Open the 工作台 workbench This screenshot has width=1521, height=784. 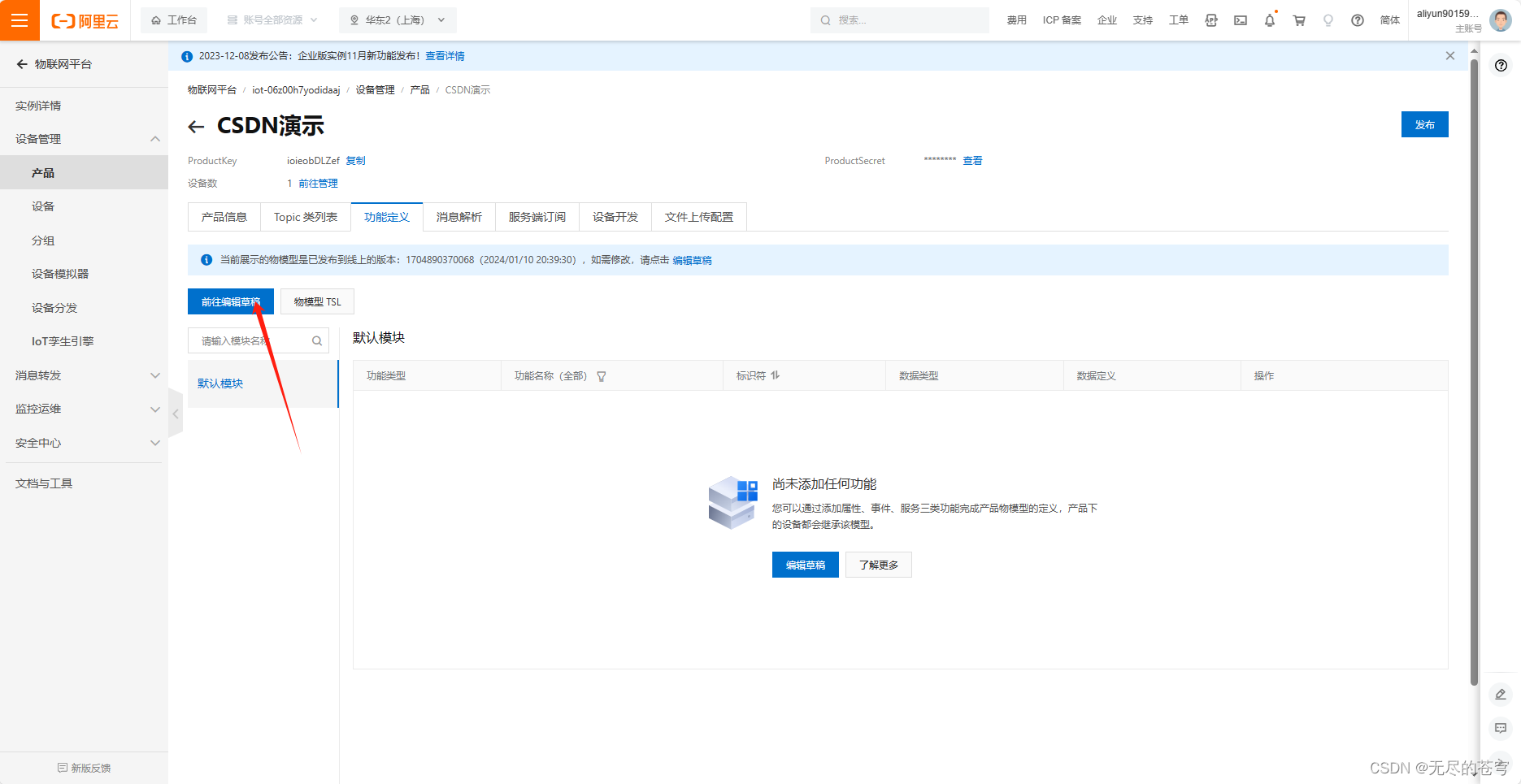174,20
